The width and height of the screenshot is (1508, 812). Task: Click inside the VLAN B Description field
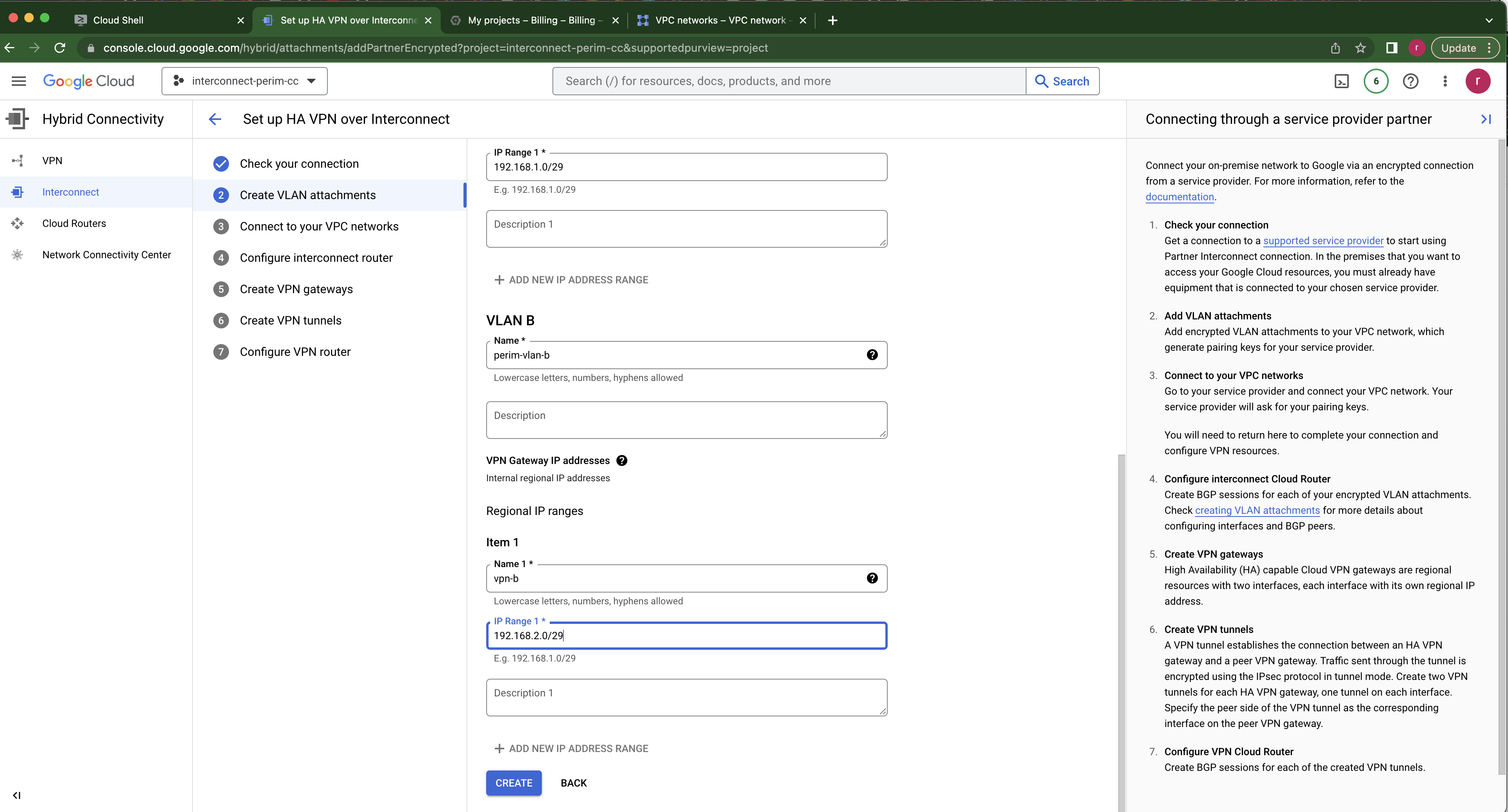[686, 419]
